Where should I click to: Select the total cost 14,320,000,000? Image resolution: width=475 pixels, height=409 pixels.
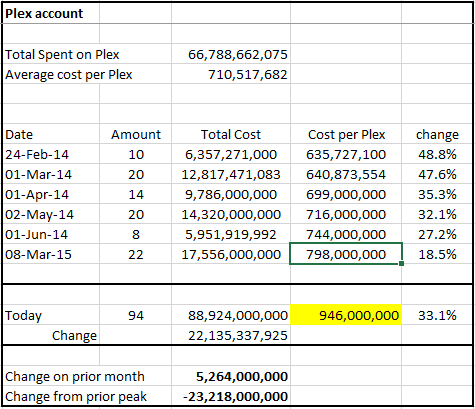(231, 214)
